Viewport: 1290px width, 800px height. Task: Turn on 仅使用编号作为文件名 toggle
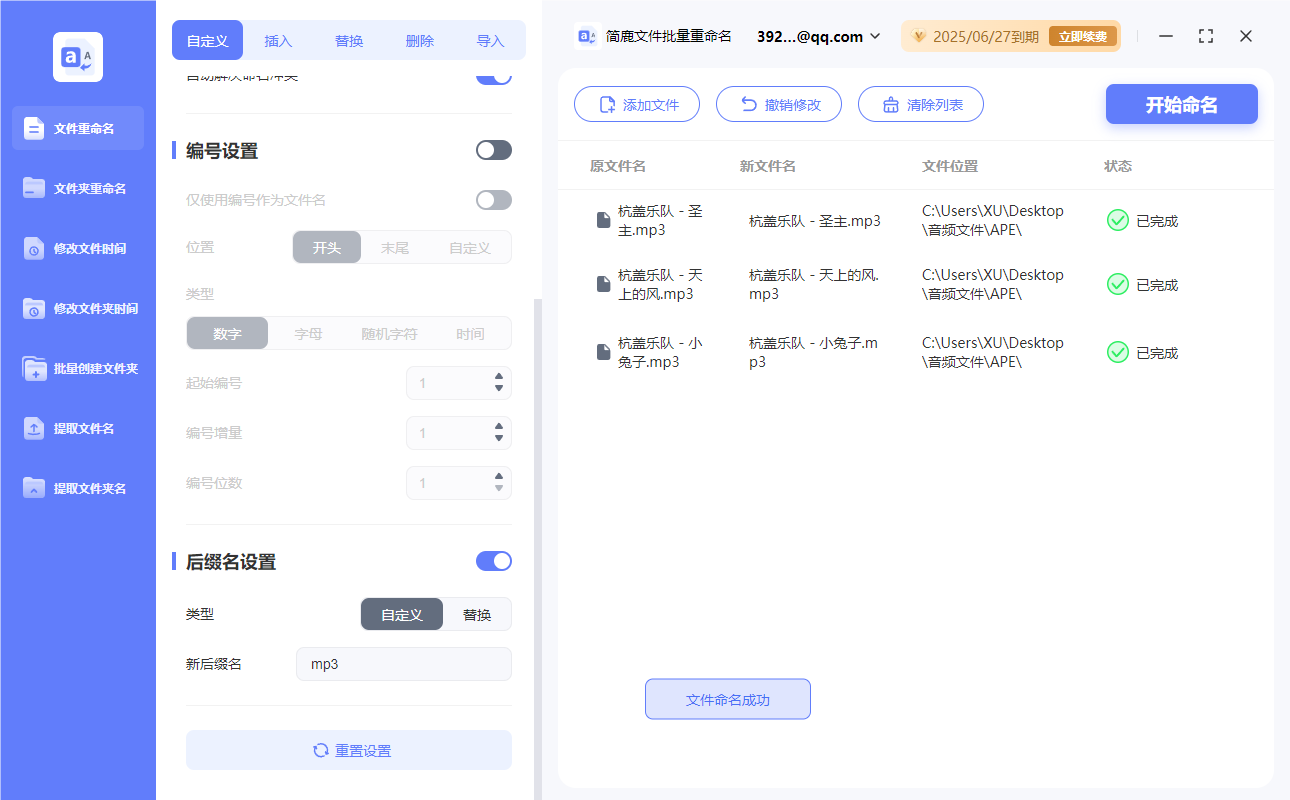pos(493,200)
